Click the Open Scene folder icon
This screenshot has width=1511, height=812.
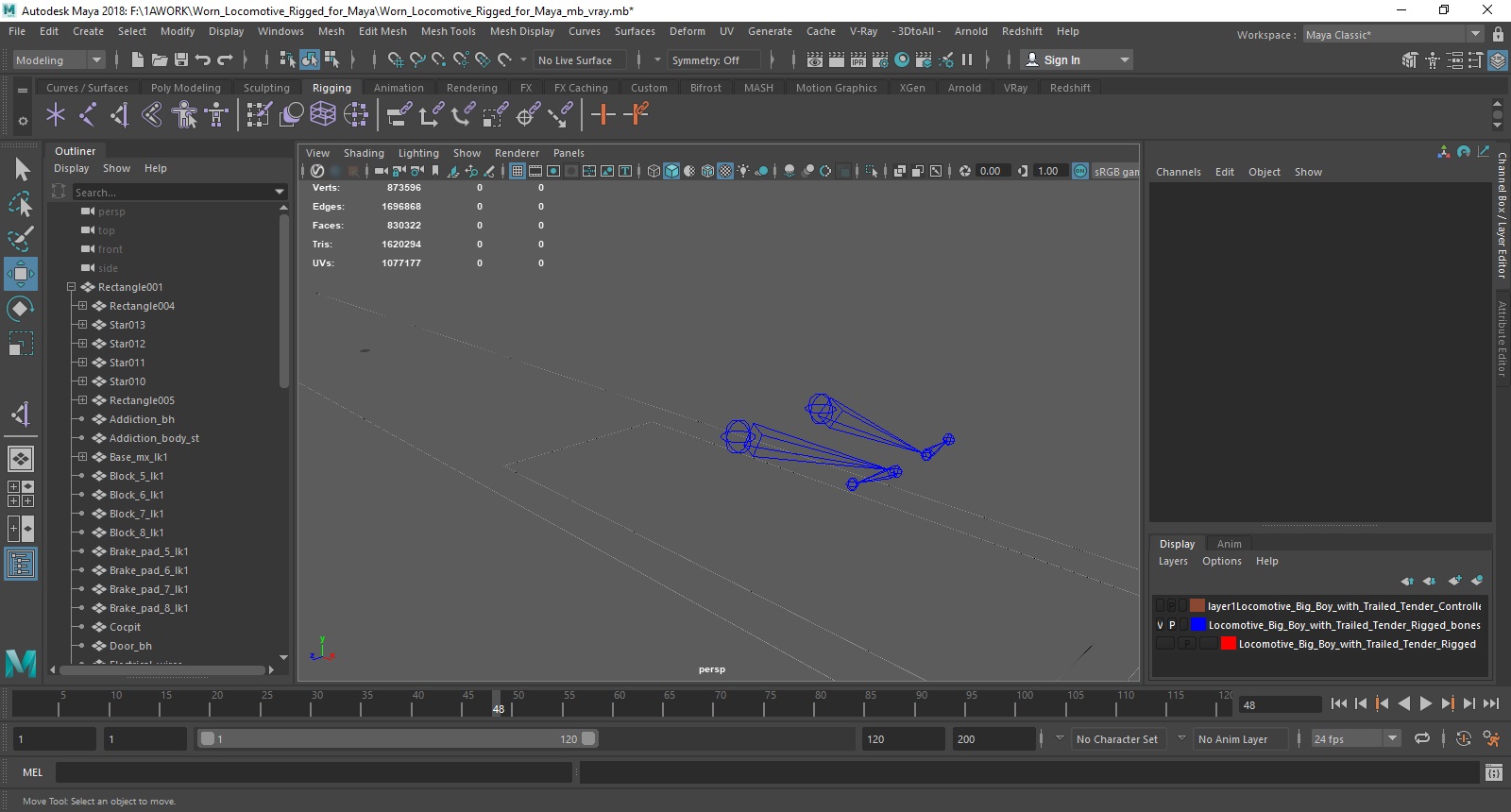(160, 59)
